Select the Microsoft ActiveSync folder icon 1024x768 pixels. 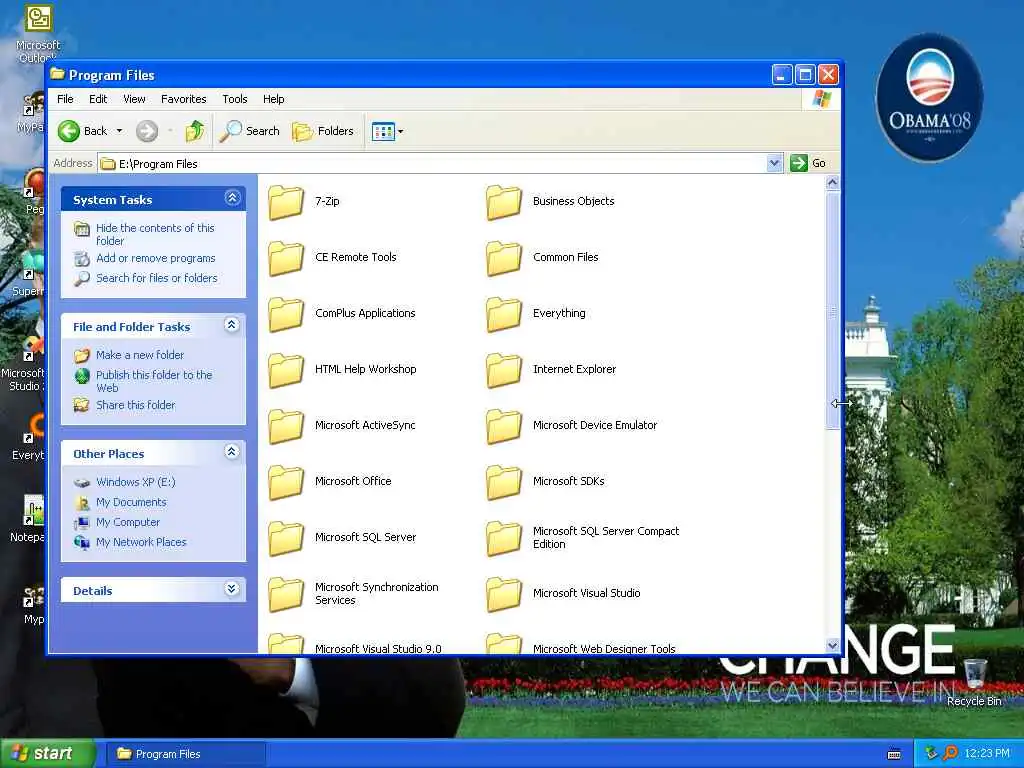click(286, 426)
